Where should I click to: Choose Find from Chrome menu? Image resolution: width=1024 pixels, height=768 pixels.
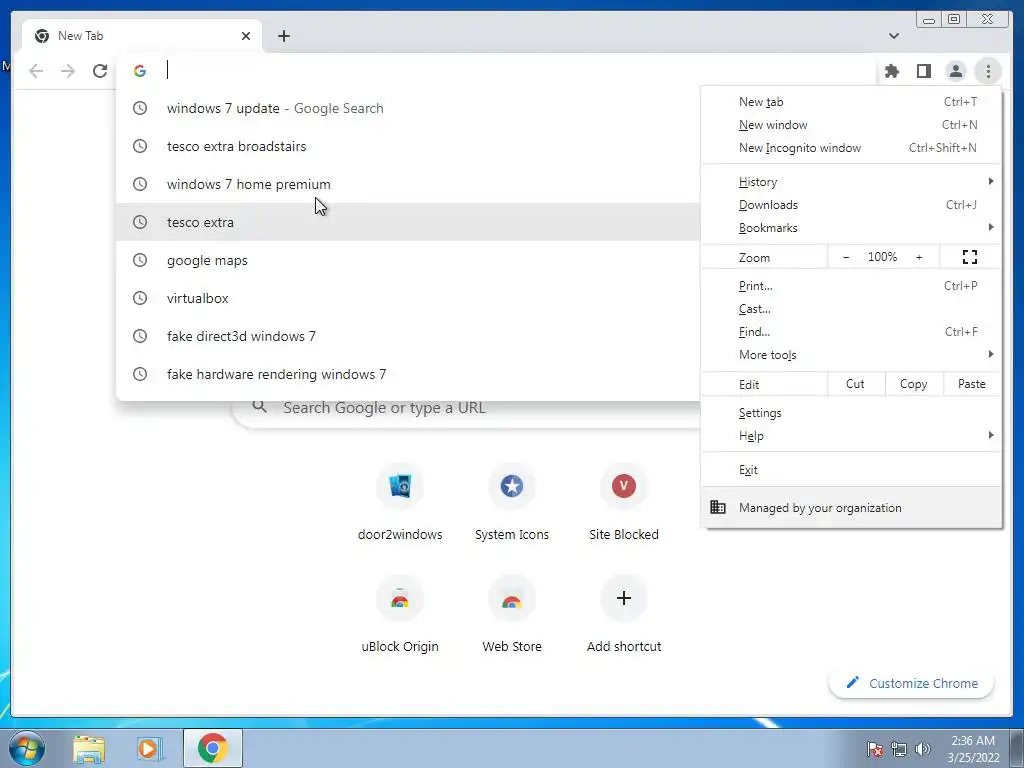click(851, 332)
